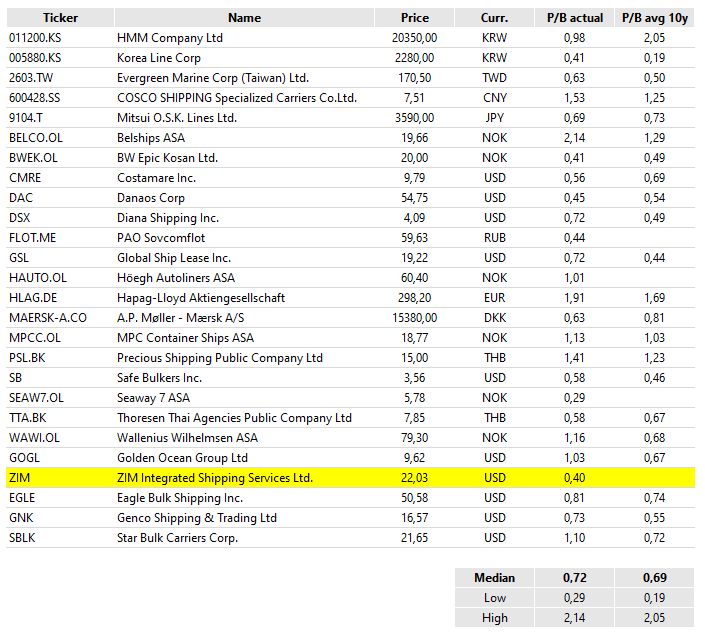
Task: Click the Curr. column header
Action: coord(495,18)
